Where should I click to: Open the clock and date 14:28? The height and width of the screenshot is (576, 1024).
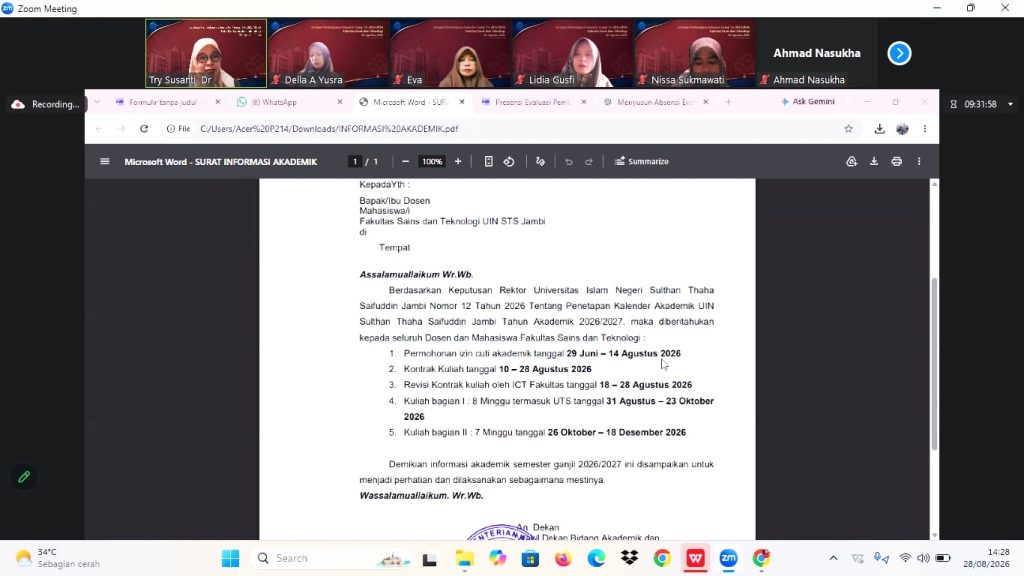click(986, 558)
